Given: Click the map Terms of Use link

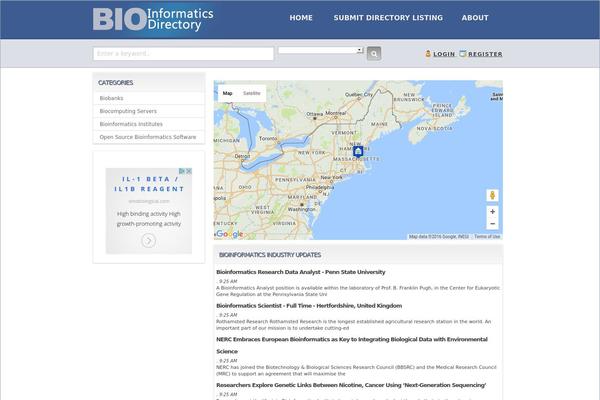Looking at the screenshot, I should pyautogui.click(x=487, y=237).
